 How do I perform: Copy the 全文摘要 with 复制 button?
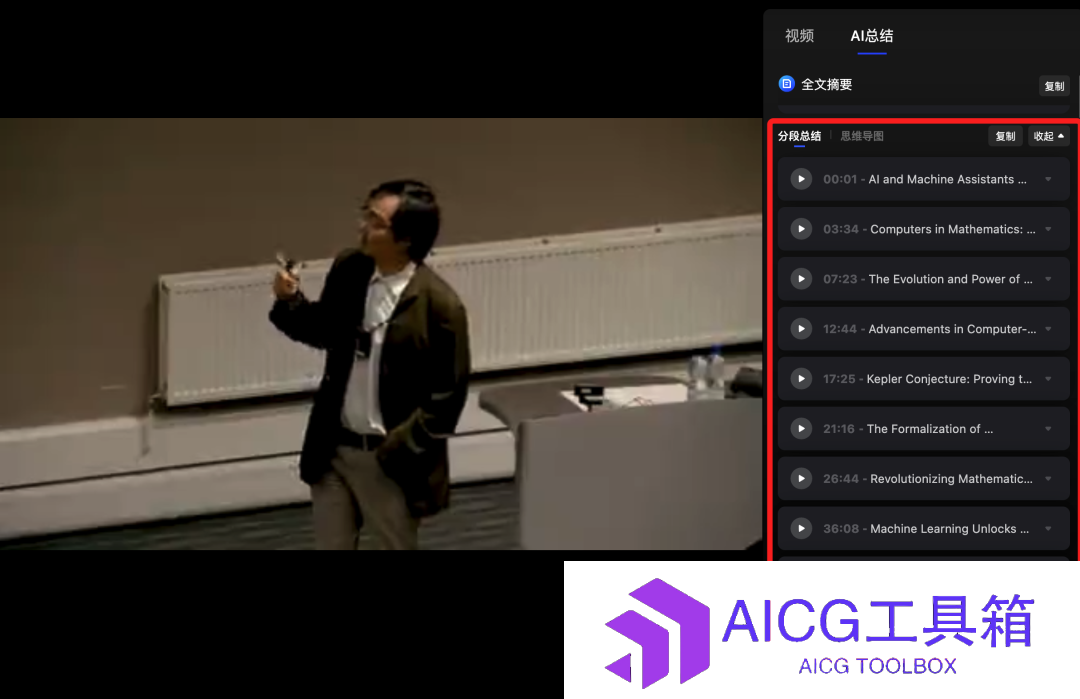[x=1055, y=86]
